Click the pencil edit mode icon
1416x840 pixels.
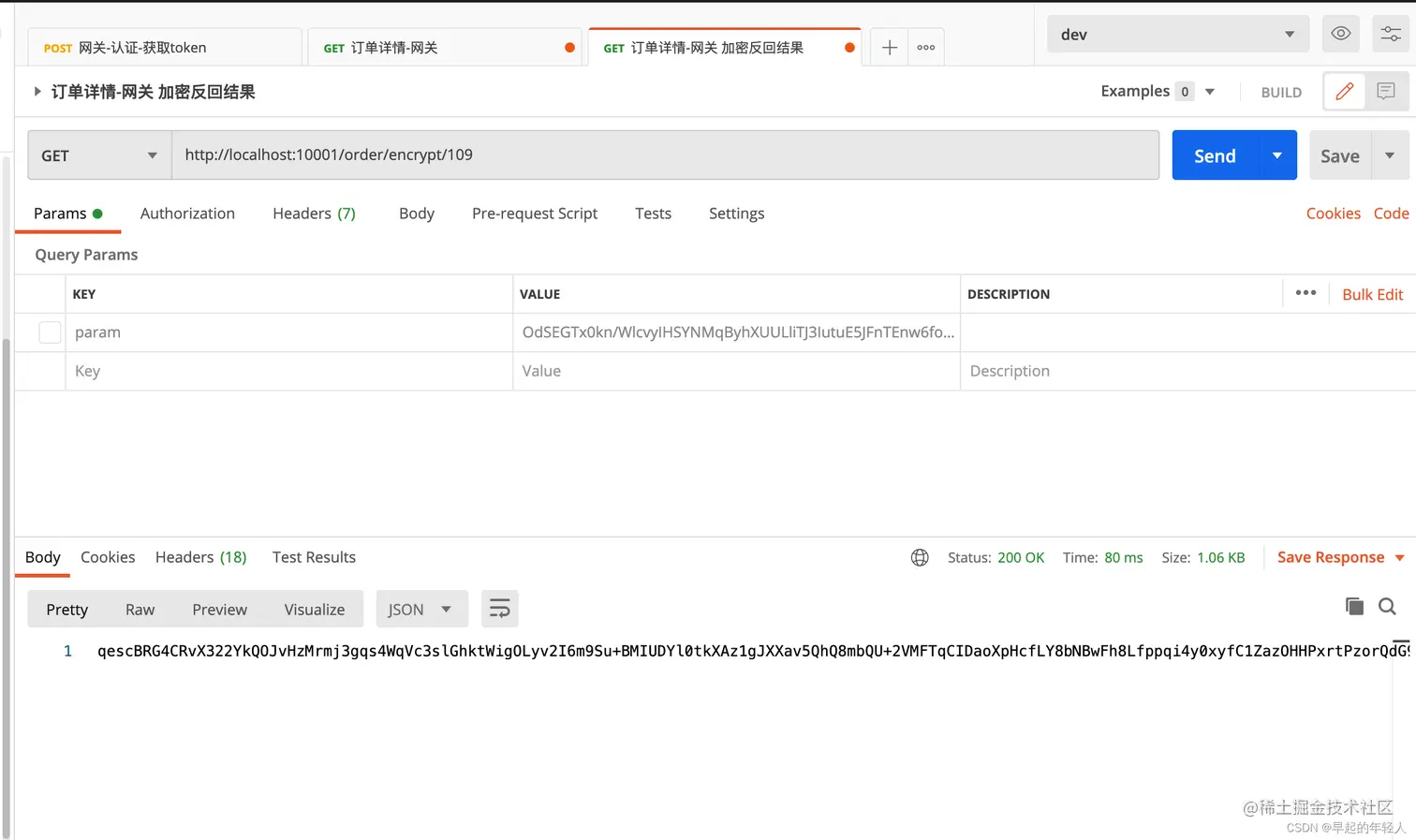(x=1344, y=91)
